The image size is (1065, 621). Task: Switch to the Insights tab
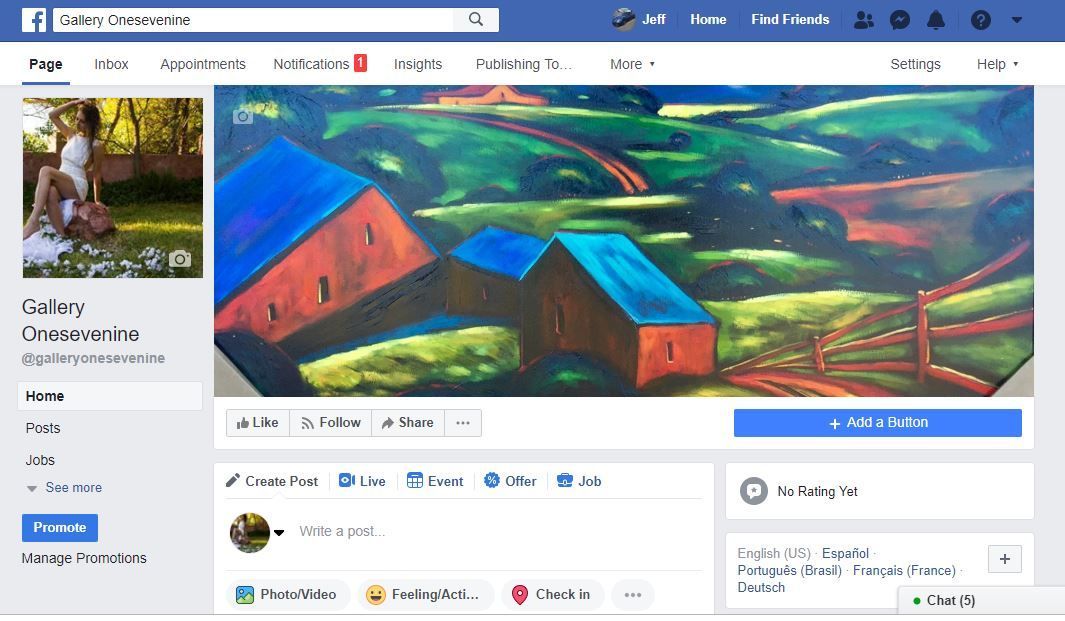pyautogui.click(x=418, y=64)
